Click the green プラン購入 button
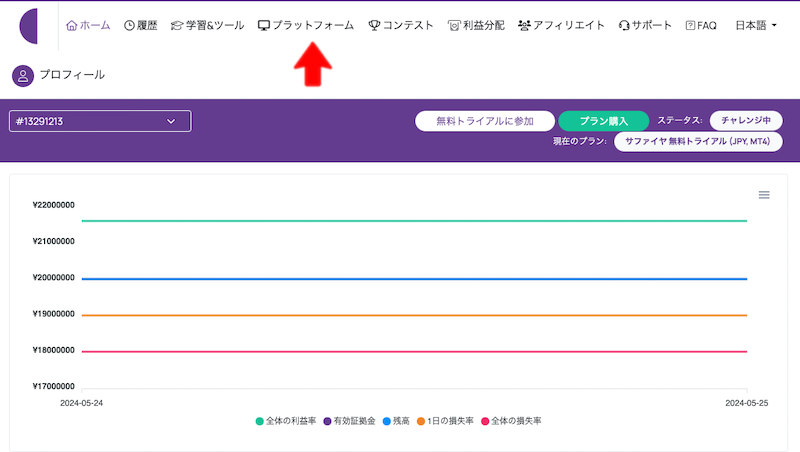Image resolution: width=800 pixels, height=452 pixels. point(604,121)
